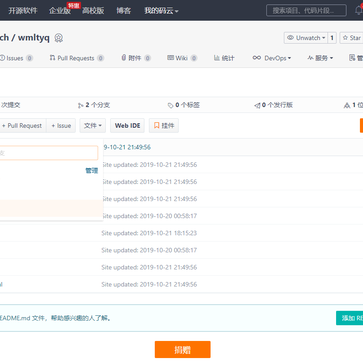Open the Web IDE

(127, 125)
